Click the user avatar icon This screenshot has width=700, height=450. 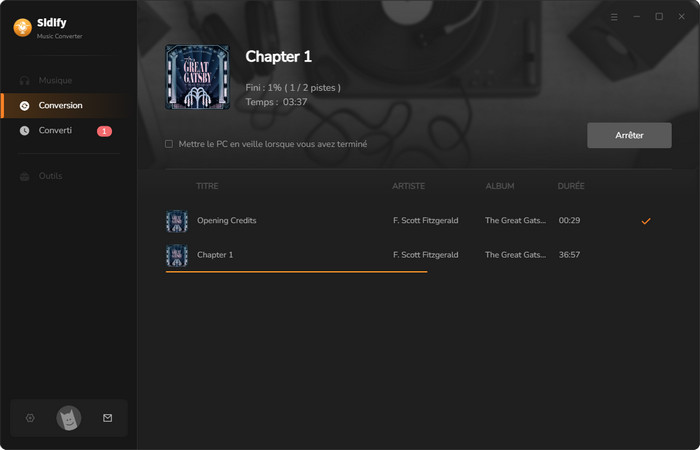(x=69, y=418)
